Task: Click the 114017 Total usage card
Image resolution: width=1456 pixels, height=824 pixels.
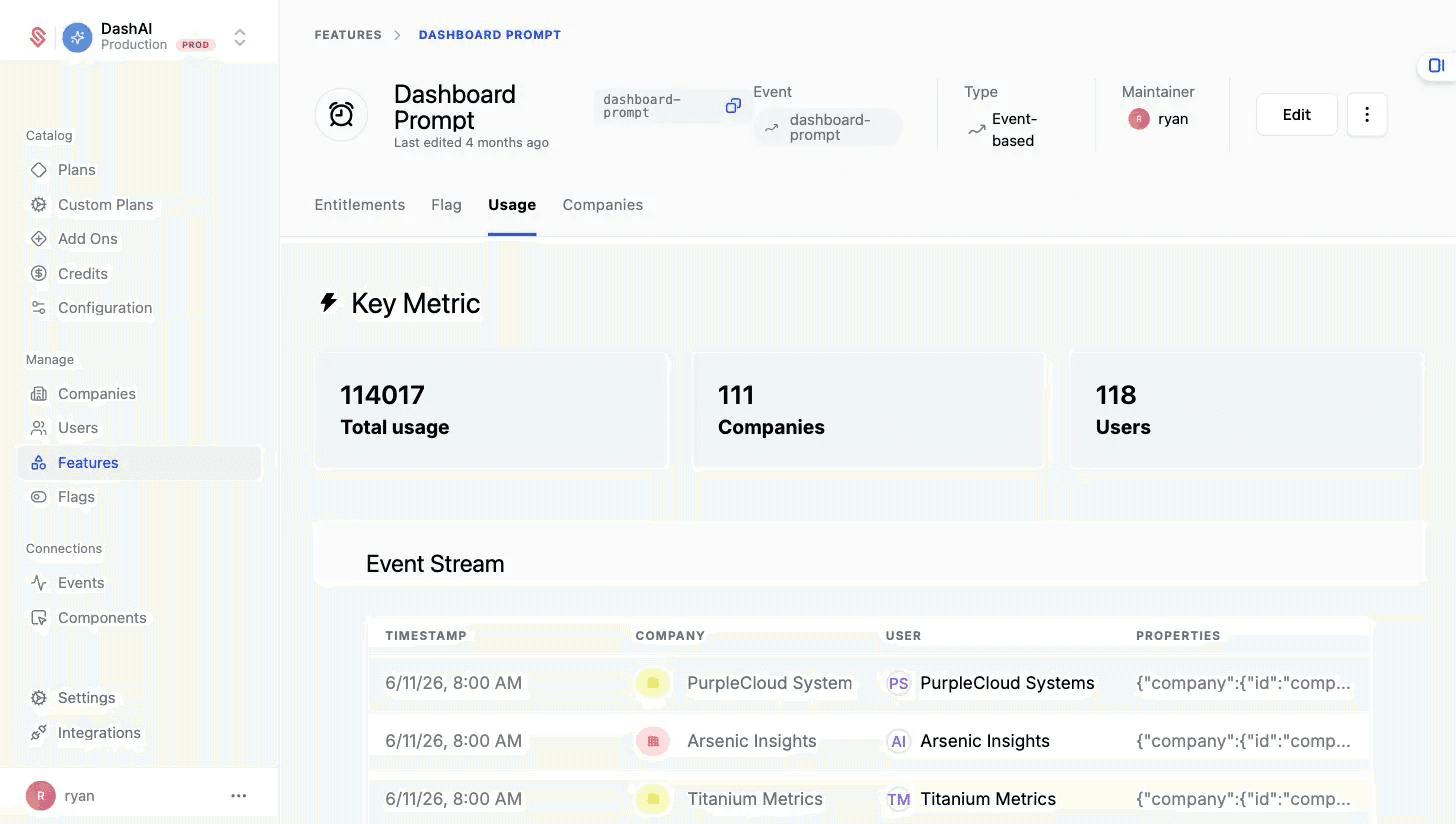Action: tap(491, 410)
